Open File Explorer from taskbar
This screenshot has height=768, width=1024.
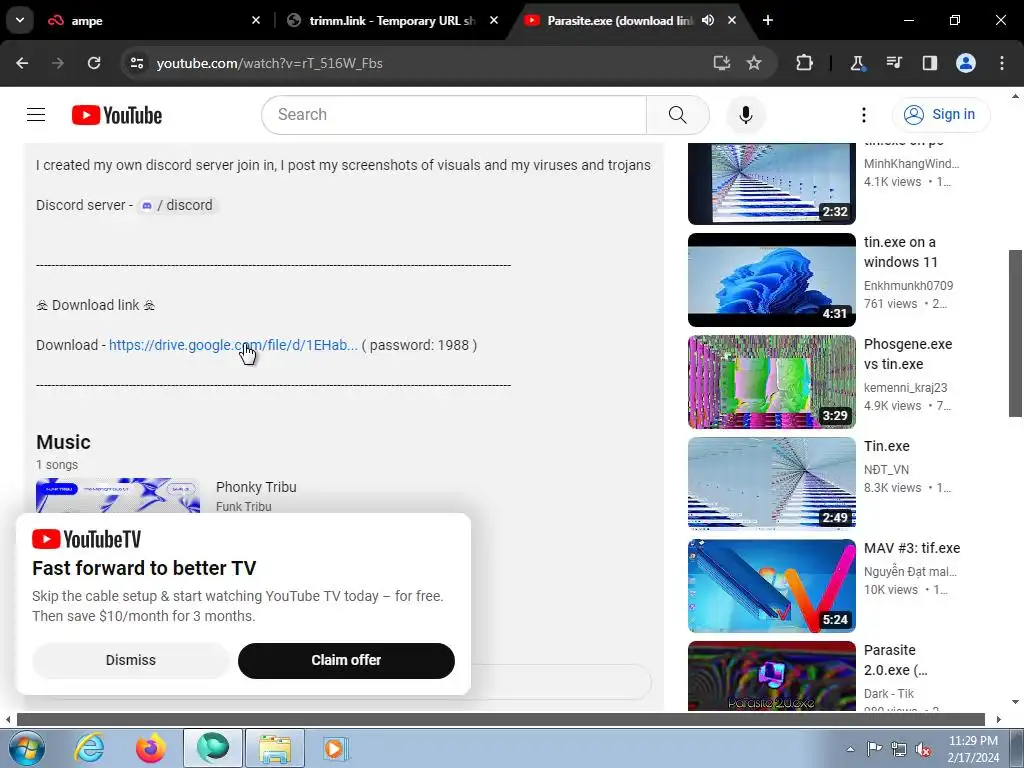click(275, 748)
